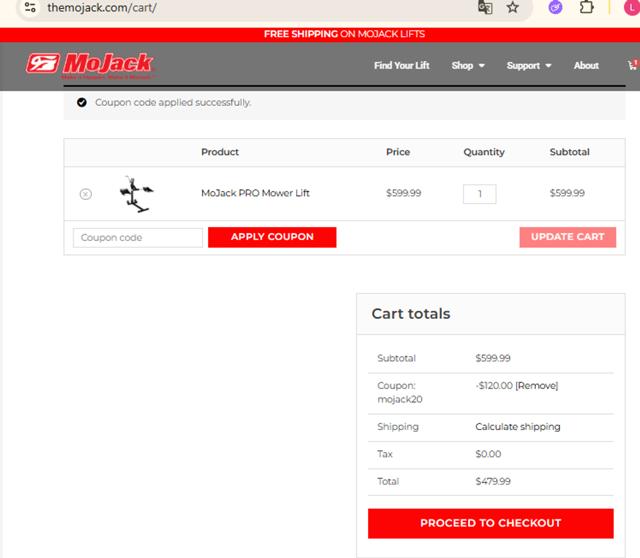Expand the Shop dropdown menu
Screen dimensions: 640x558
click(x=468, y=66)
